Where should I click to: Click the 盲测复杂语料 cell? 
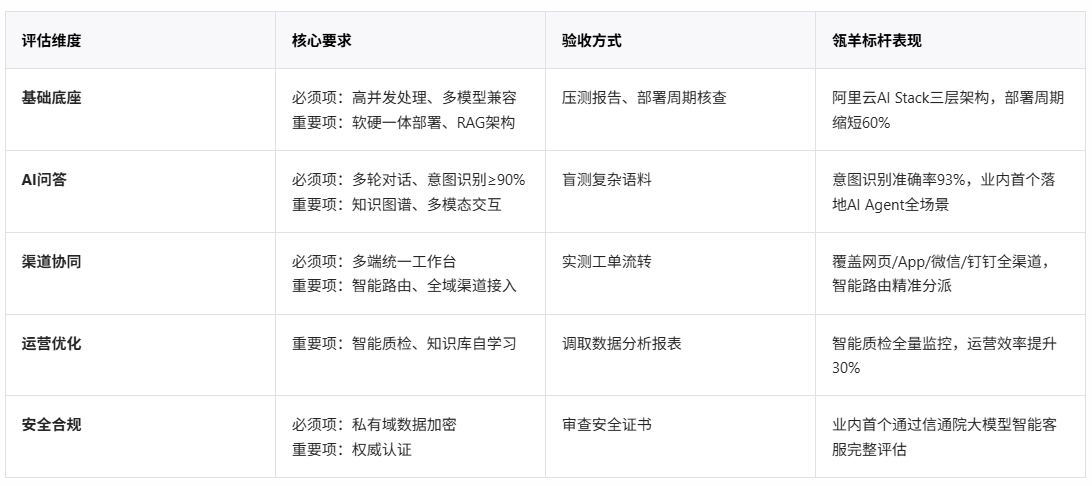(607, 180)
